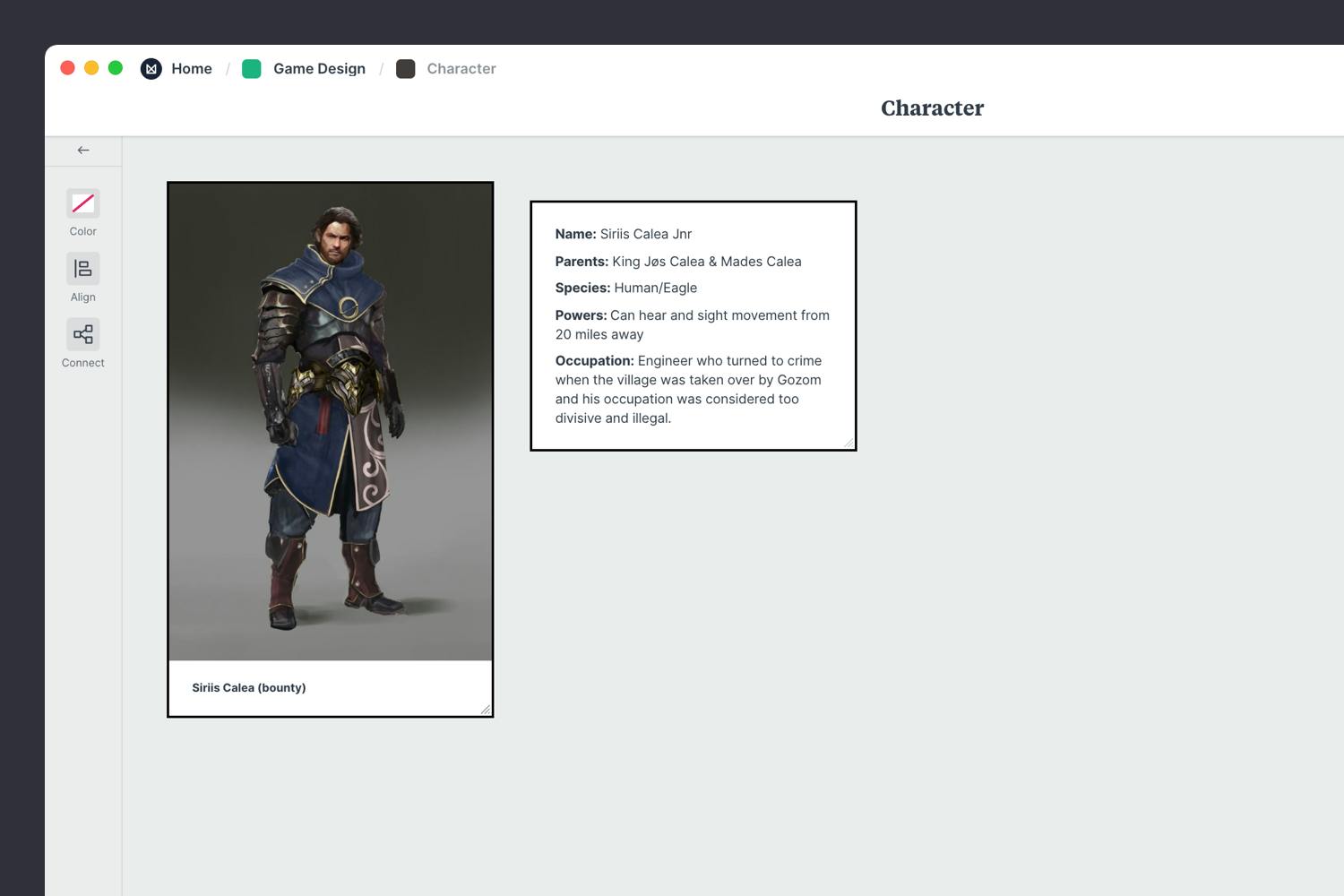Click the Milanote logo in the breadcrumb

click(151, 68)
